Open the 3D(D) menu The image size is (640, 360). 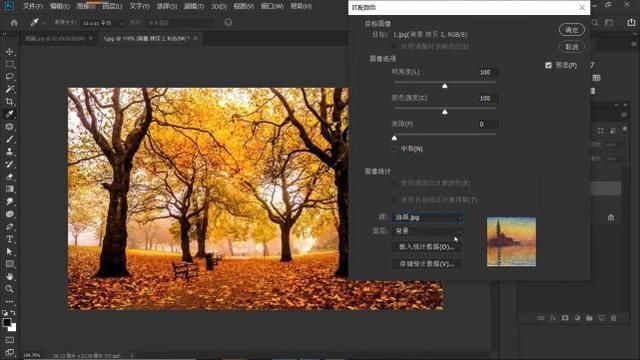coord(219,6)
